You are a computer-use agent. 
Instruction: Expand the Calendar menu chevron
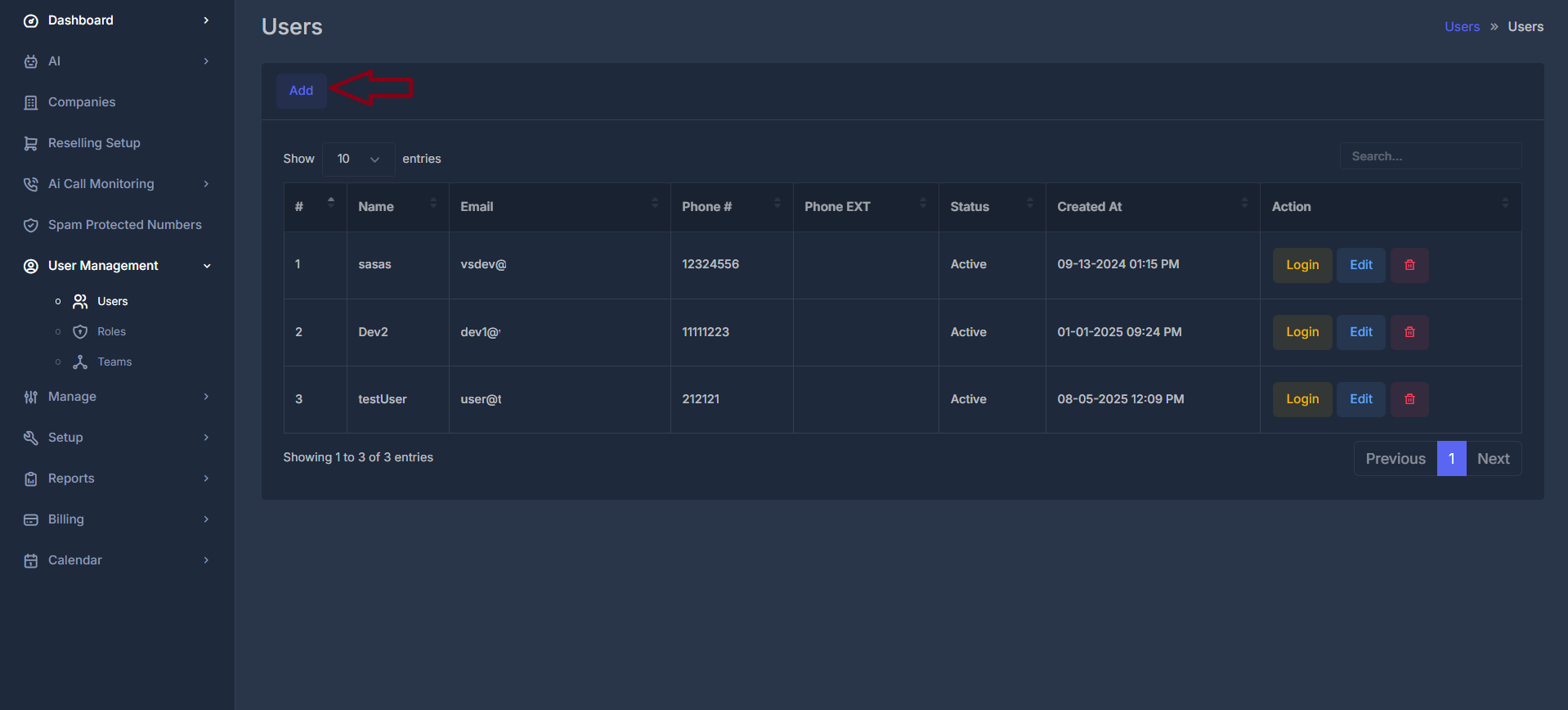pyautogui.click(x=206, y=560)
